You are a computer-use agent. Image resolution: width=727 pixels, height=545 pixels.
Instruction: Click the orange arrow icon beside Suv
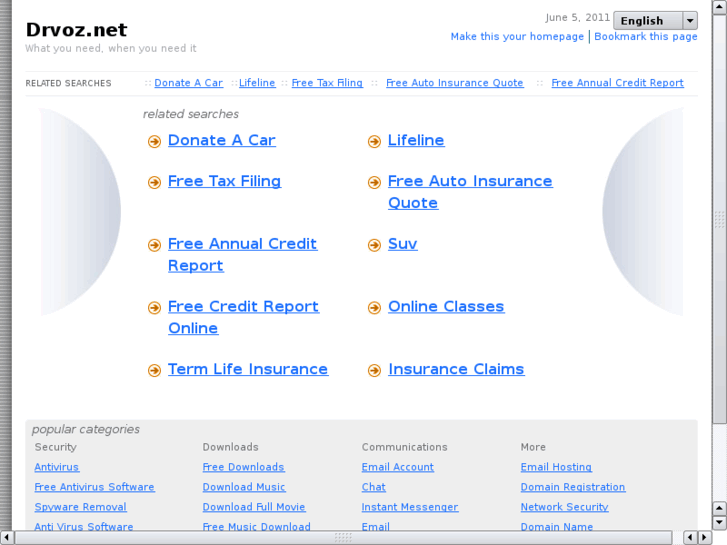[x=374, y=245]
